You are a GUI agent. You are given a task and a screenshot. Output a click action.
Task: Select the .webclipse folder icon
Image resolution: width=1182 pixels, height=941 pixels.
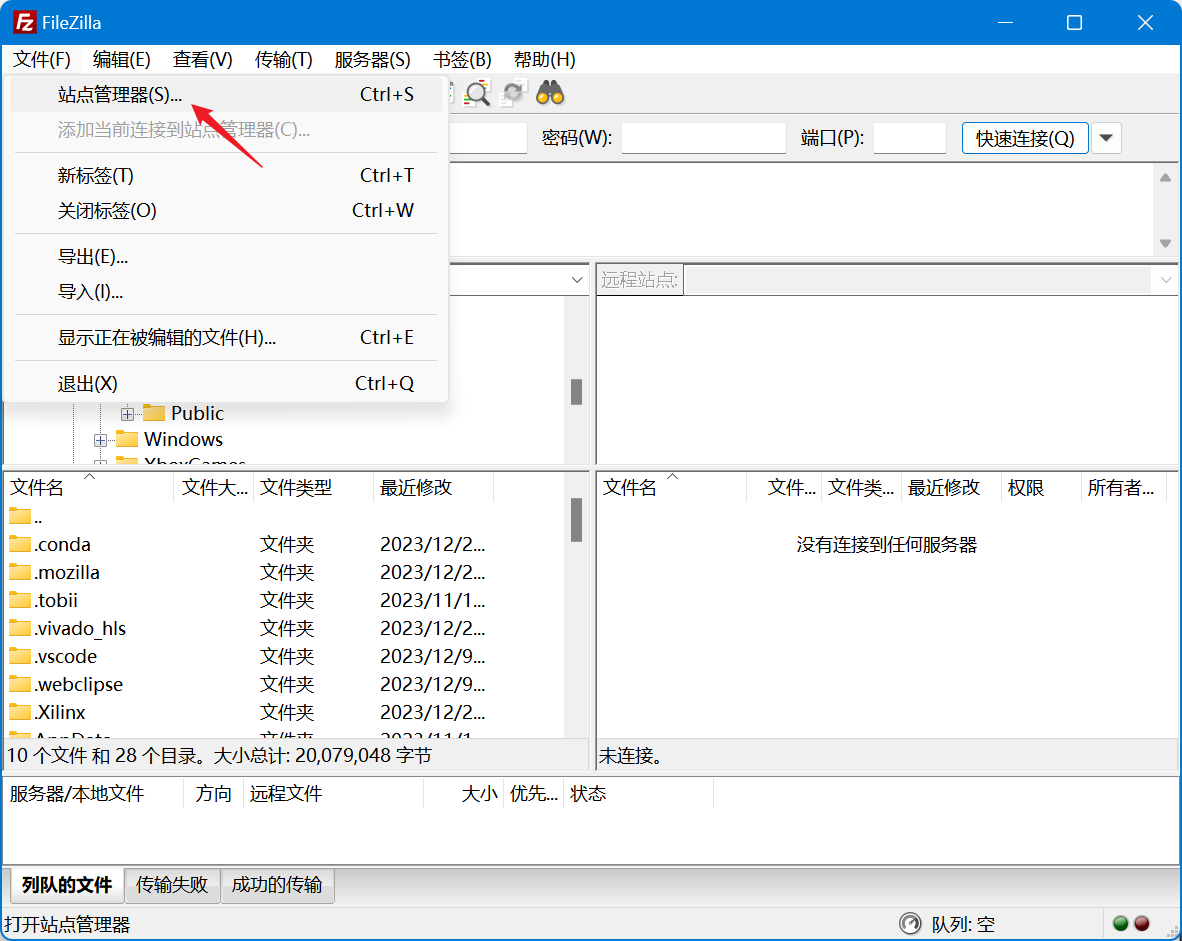point(20,683)
